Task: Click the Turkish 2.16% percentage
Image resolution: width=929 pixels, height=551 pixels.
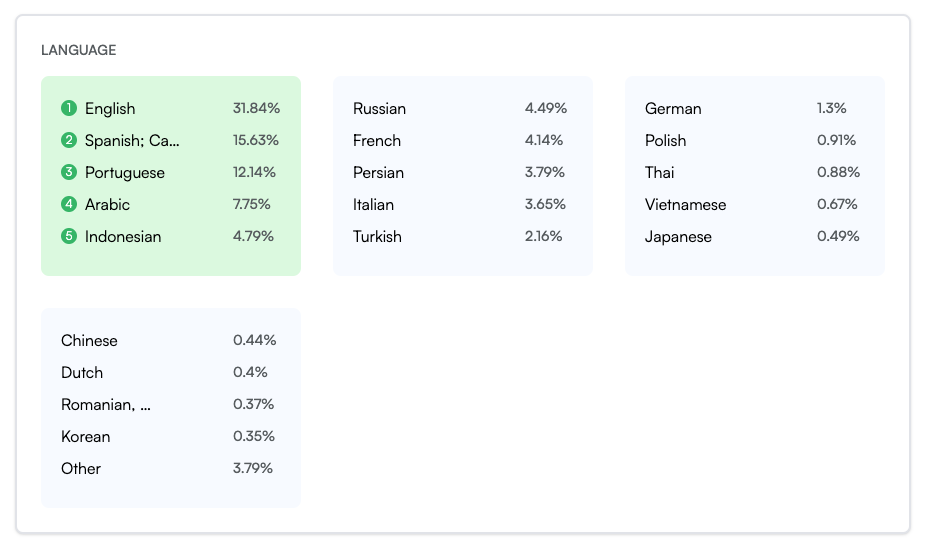Action: [x=544, y=236]
